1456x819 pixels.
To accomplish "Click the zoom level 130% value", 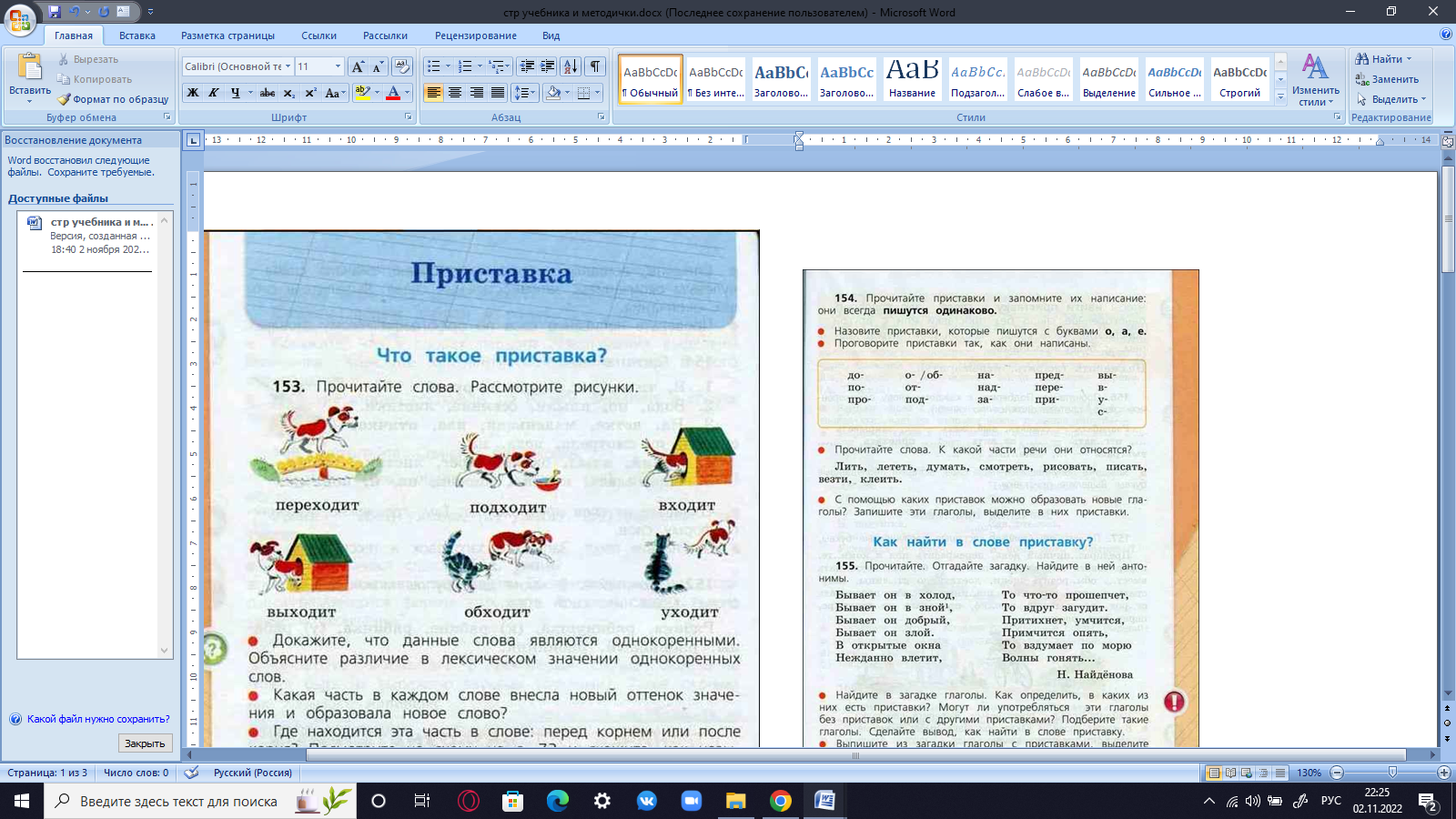I will point(1309,773).
